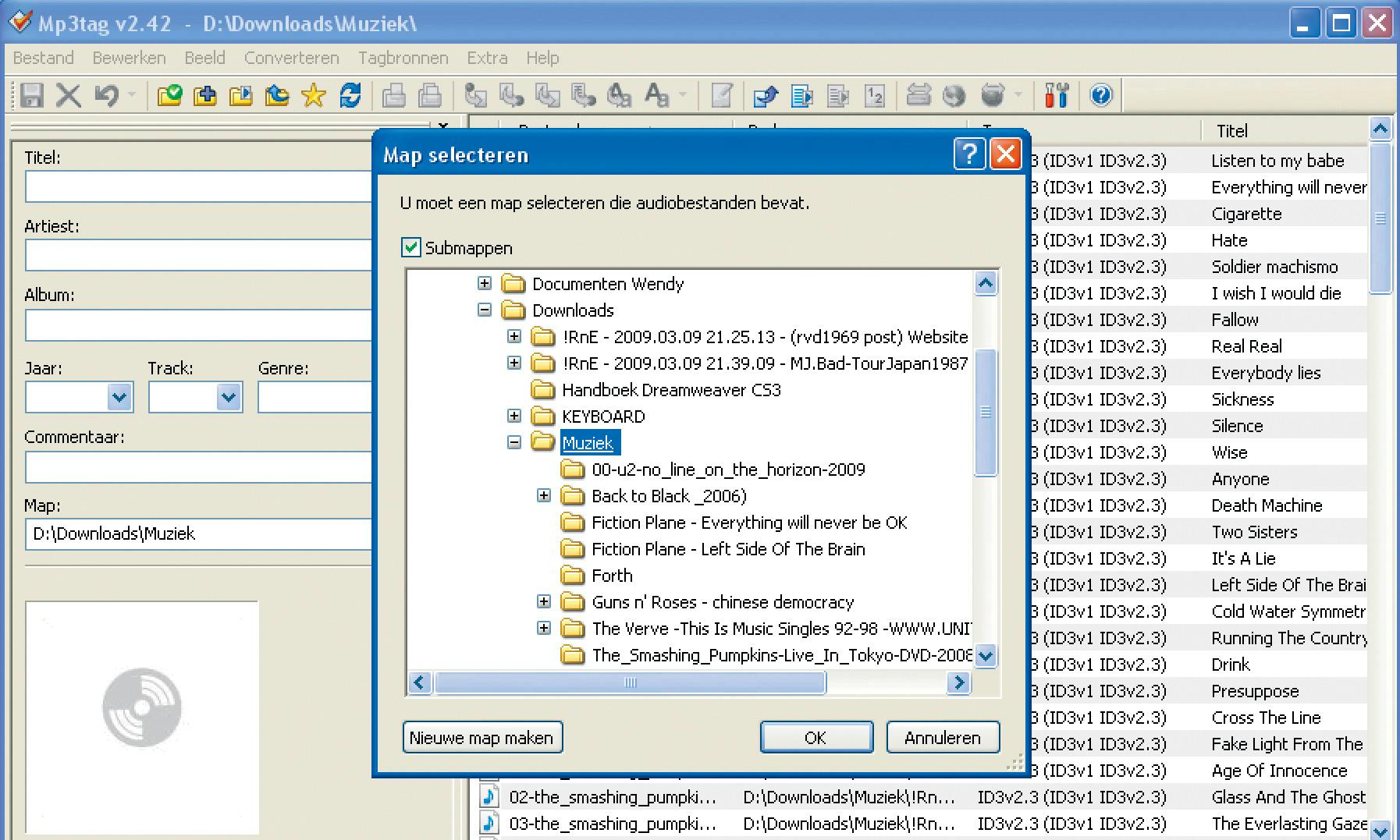Image resolution: width=1400 pixels, height=840 pixels.
Task: Open the Converteren menu
Action: tap(291, 58)
